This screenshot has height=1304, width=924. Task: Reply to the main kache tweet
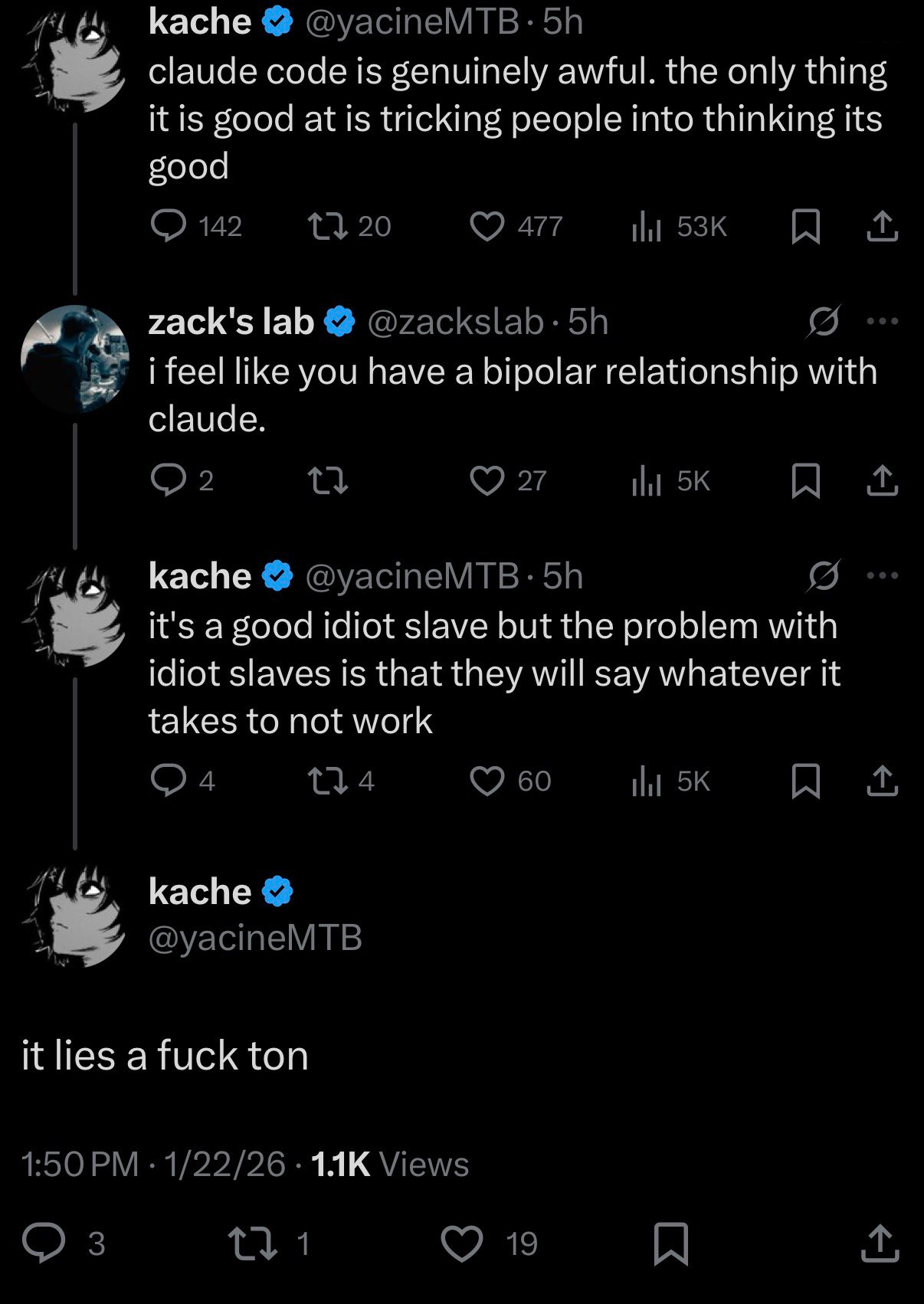[x=44, y=1243]
